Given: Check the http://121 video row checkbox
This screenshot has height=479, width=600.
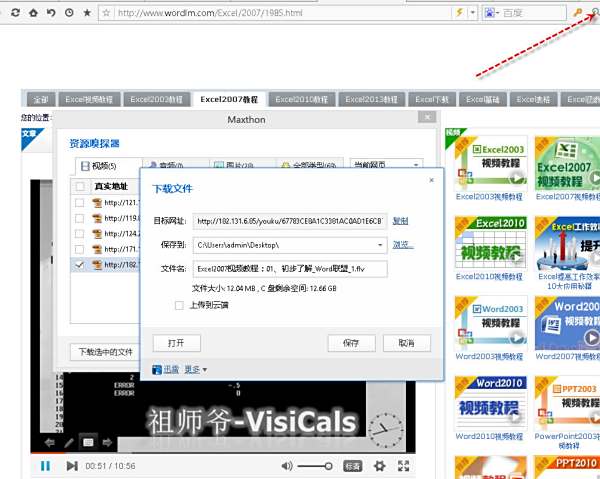Looking at the screenshot, I should (x=80, y=202).
